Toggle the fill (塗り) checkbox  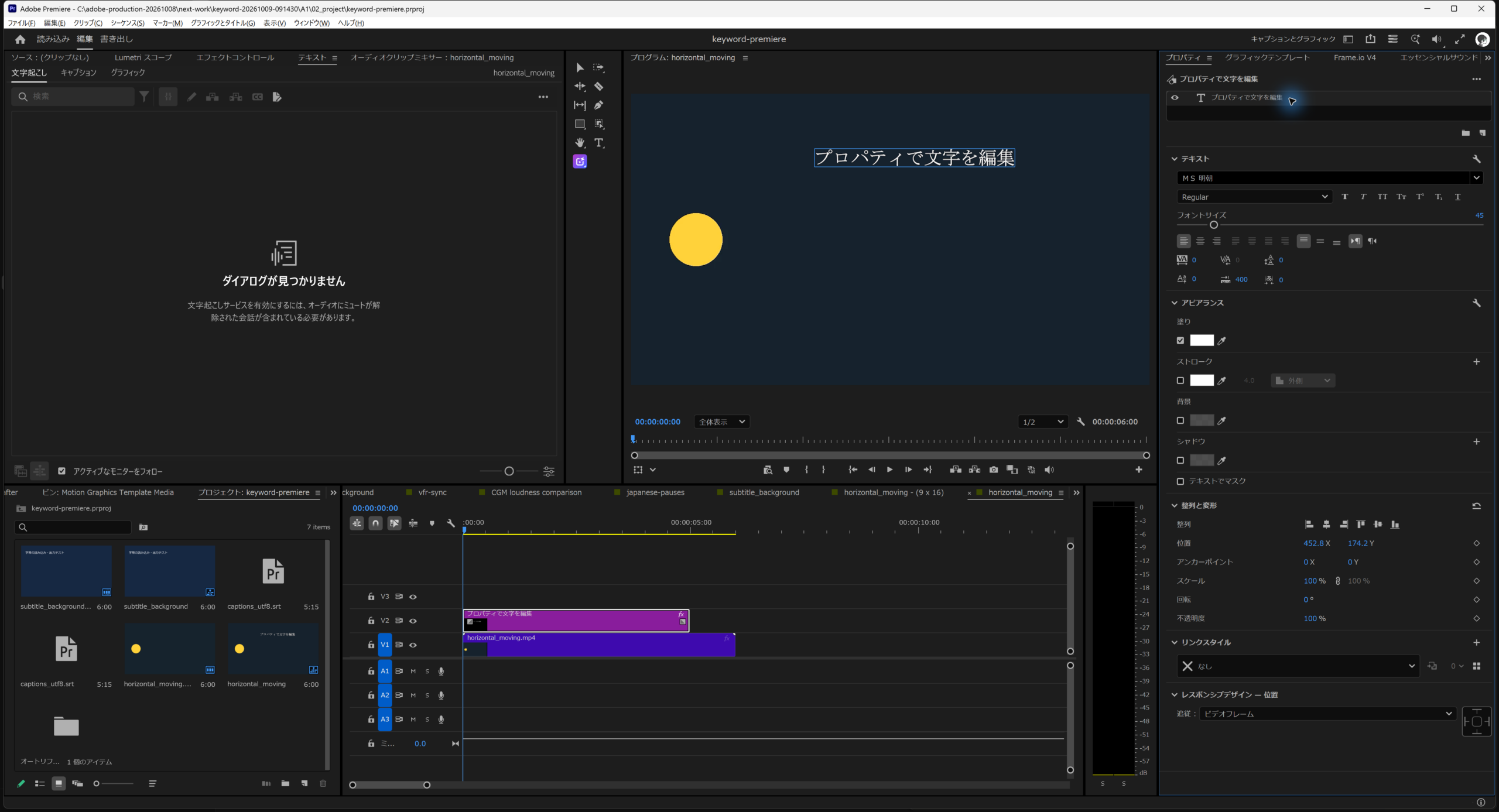point(1180,341)
